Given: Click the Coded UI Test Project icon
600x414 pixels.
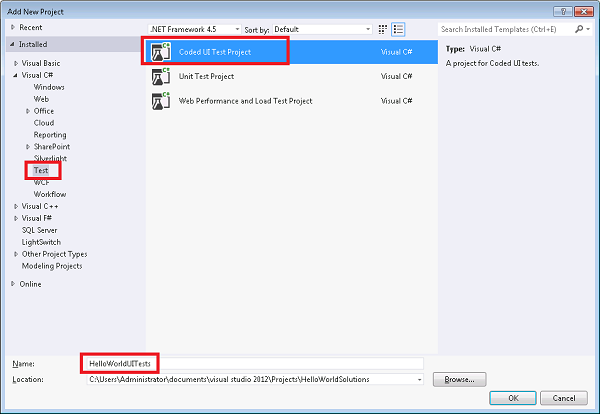Looking at the screenshot, I should pyautogui.click(x=159, y=50).
